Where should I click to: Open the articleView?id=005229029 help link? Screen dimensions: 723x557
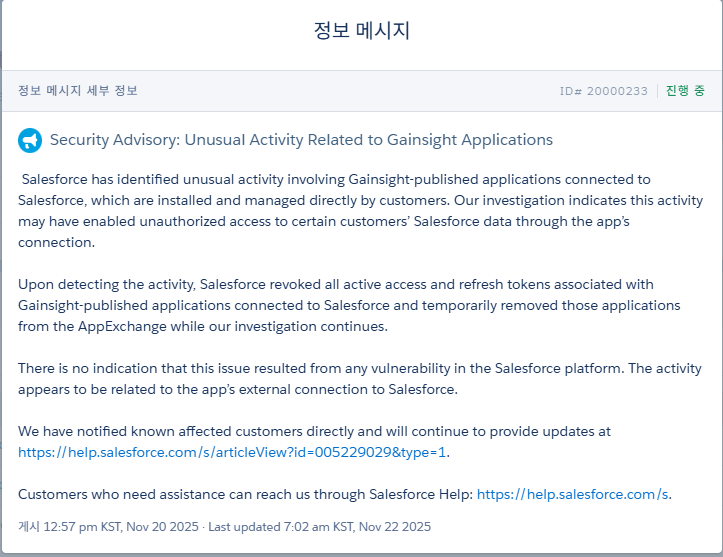tap(233, 452)
